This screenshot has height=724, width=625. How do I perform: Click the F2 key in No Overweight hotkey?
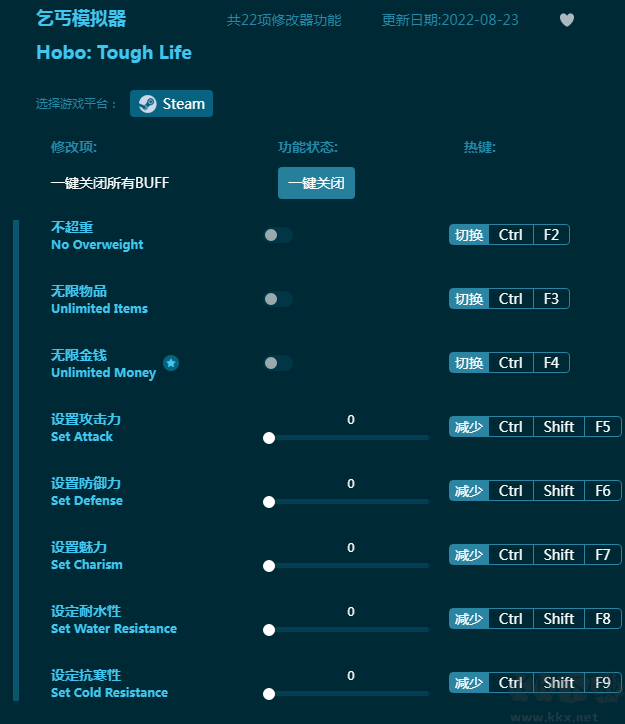[x=551, y=235]
